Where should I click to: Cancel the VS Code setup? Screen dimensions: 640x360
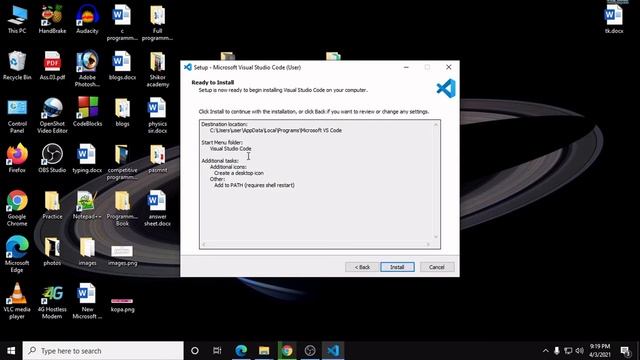(x=437, y=267)
